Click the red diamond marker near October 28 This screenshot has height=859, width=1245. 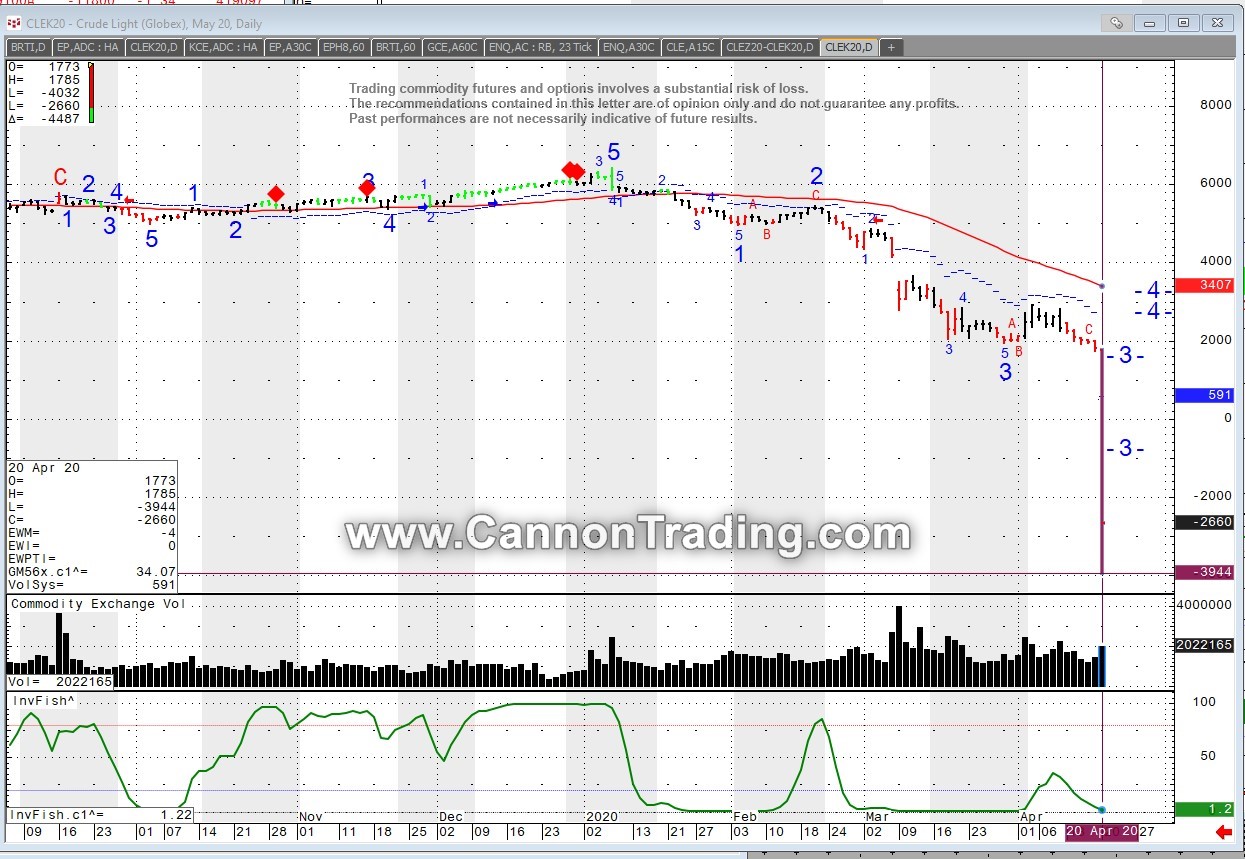tap(276, 194)
